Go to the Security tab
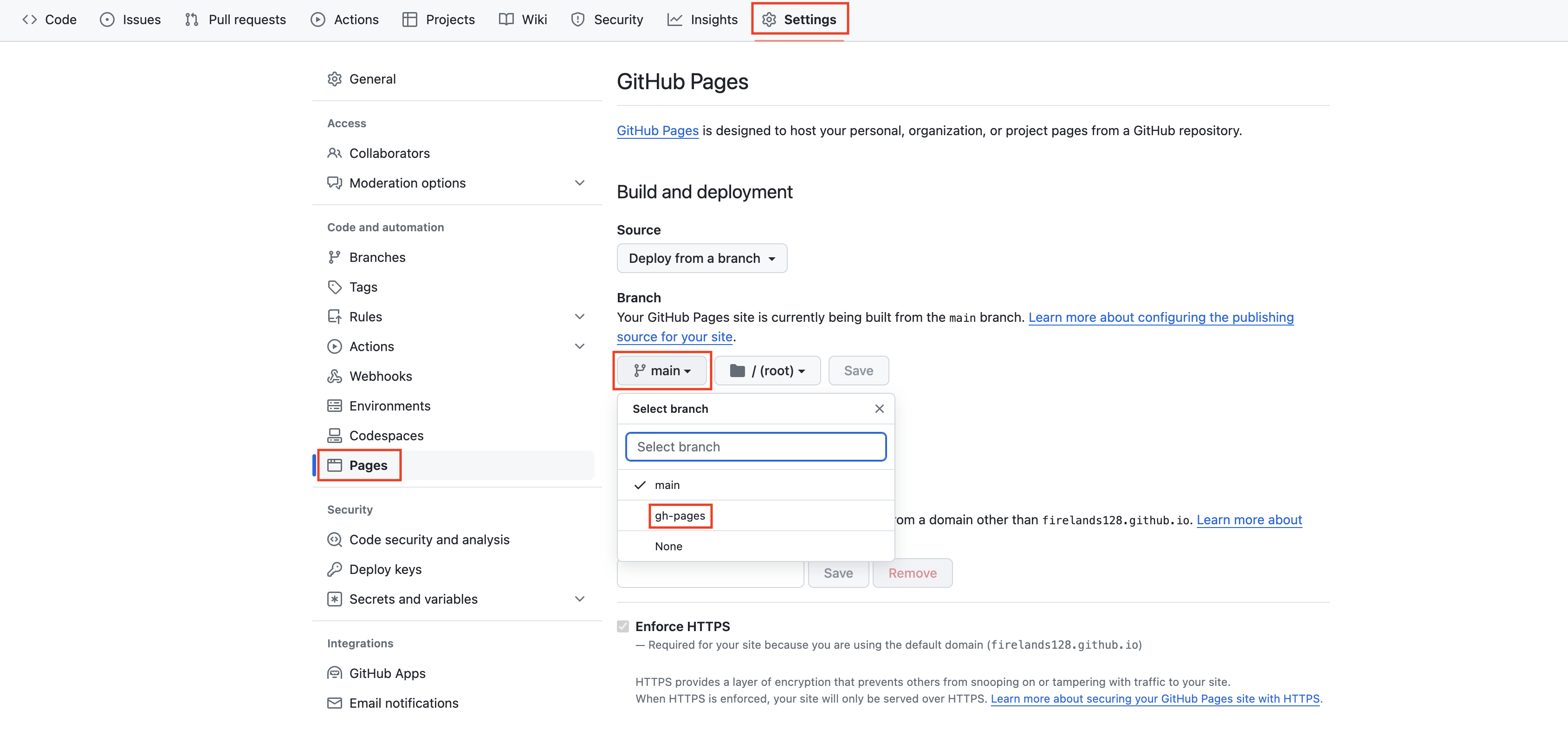The image size is (1568, 743). click(607, 20)
